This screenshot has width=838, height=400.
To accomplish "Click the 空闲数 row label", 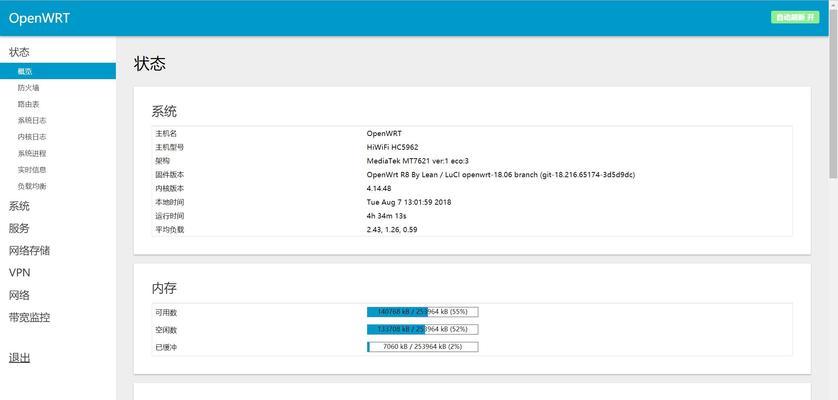I will 166,329.
